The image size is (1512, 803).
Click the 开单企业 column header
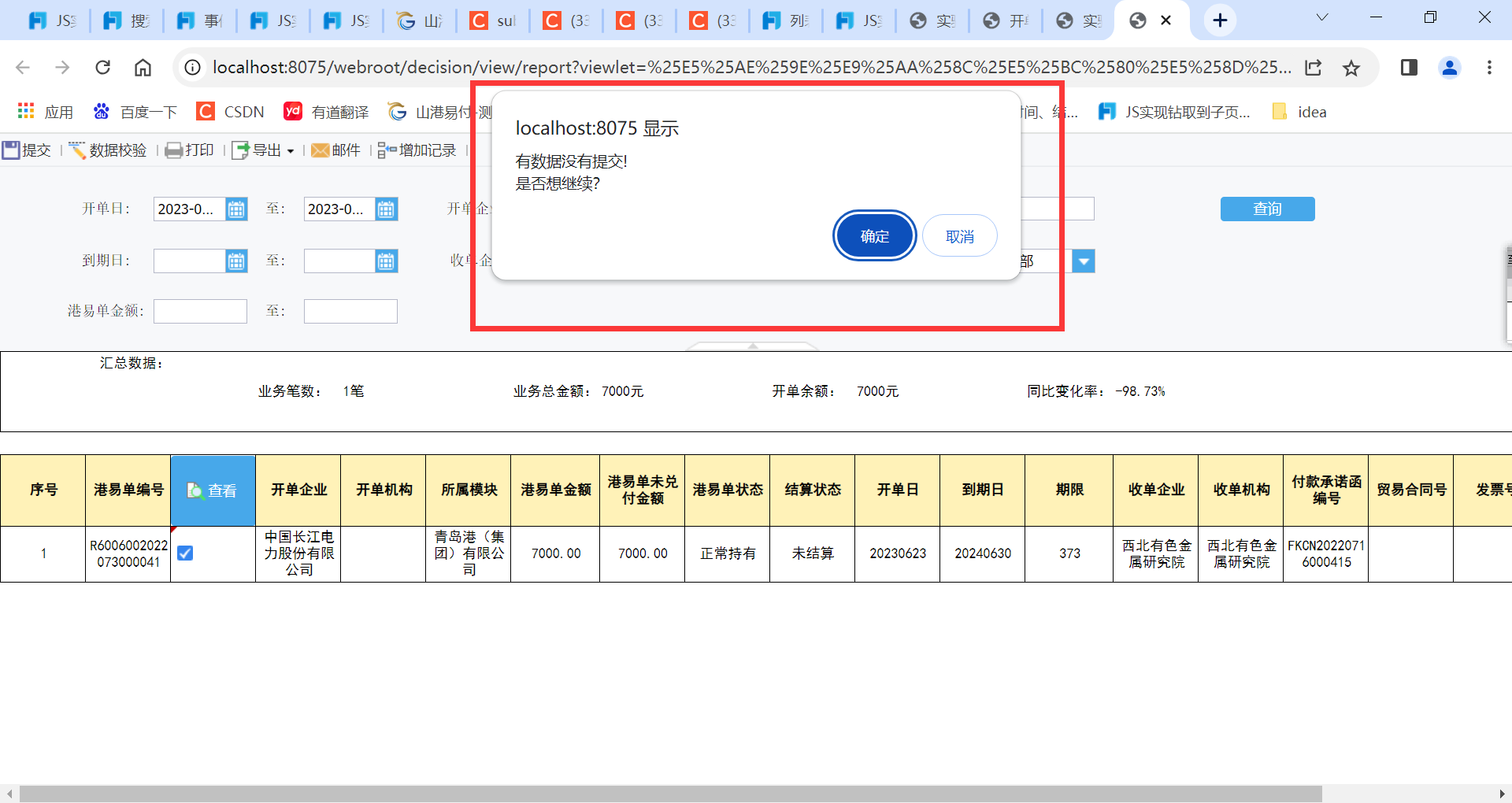click(x=298, y=490)
